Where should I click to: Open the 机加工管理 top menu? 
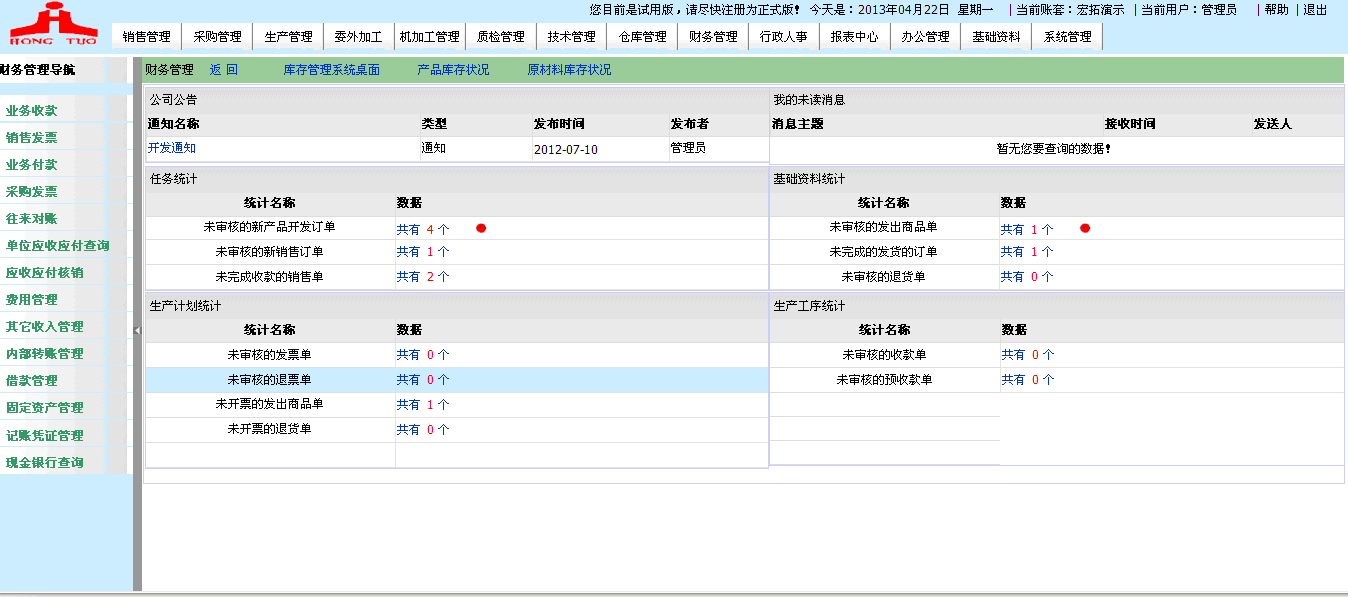click(x=429, y=37)
